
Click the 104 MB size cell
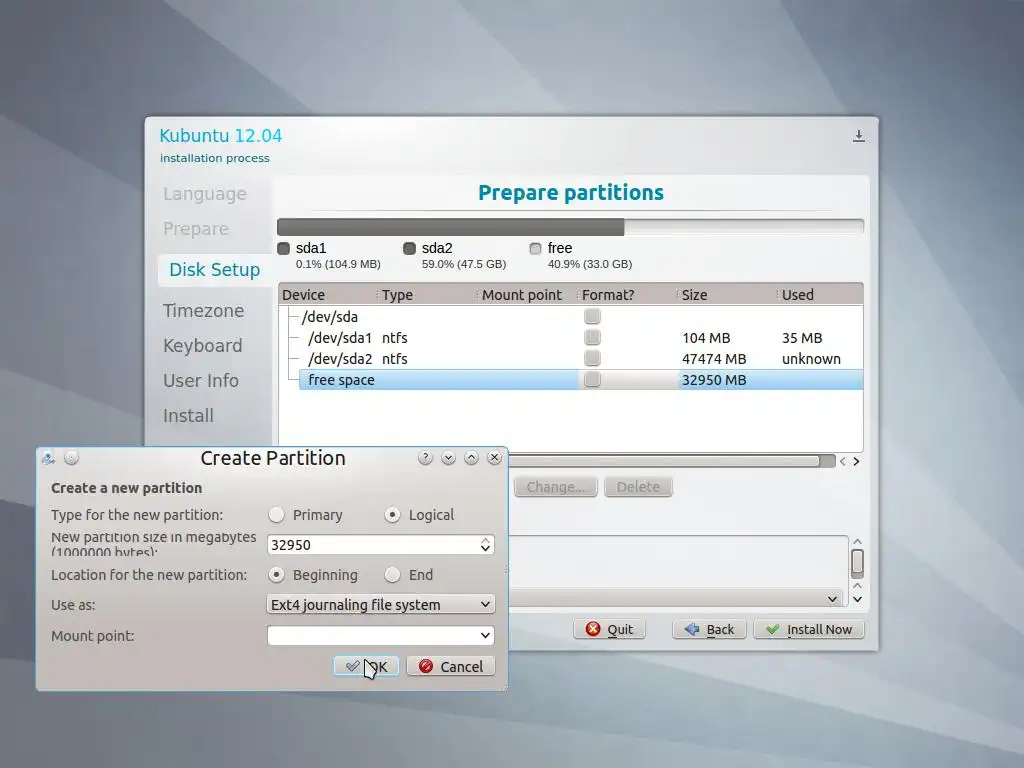pyautogui.click(x=706, y=338)
